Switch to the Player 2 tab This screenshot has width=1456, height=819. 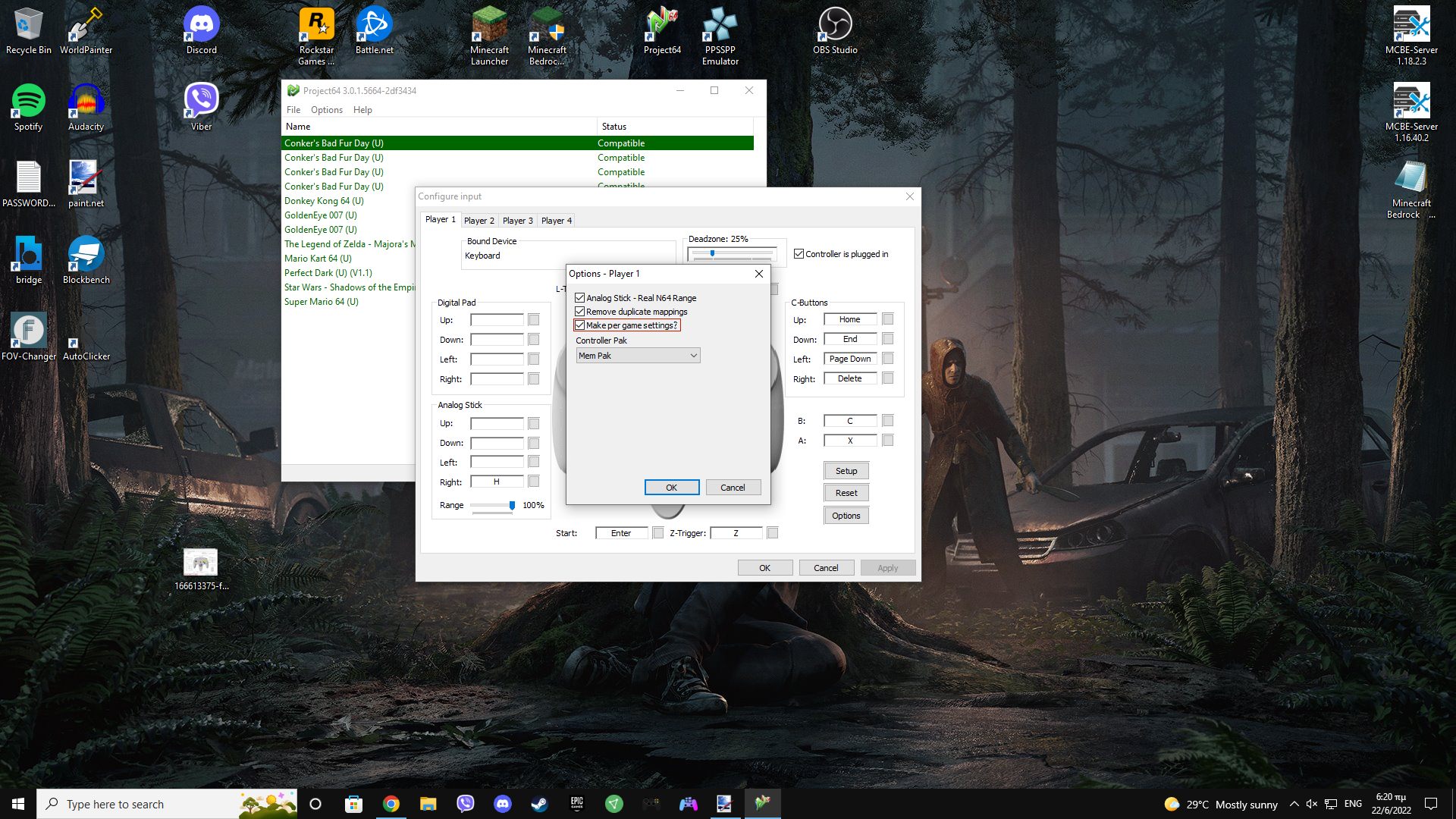click(479, 221)
